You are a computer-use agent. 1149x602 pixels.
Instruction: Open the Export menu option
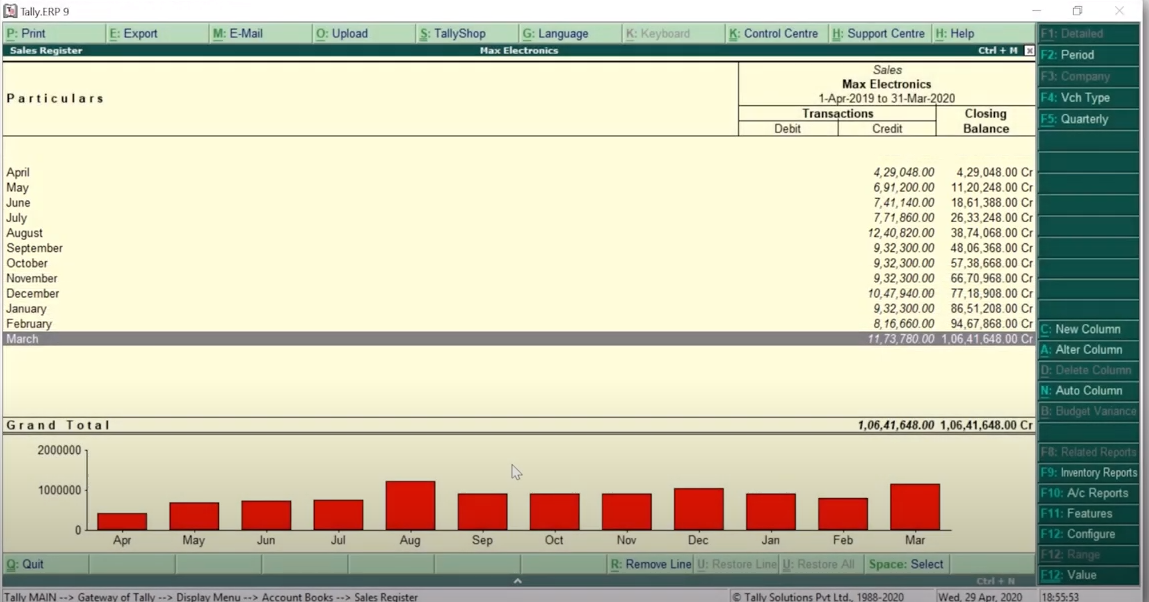click(x=134, y=33)
